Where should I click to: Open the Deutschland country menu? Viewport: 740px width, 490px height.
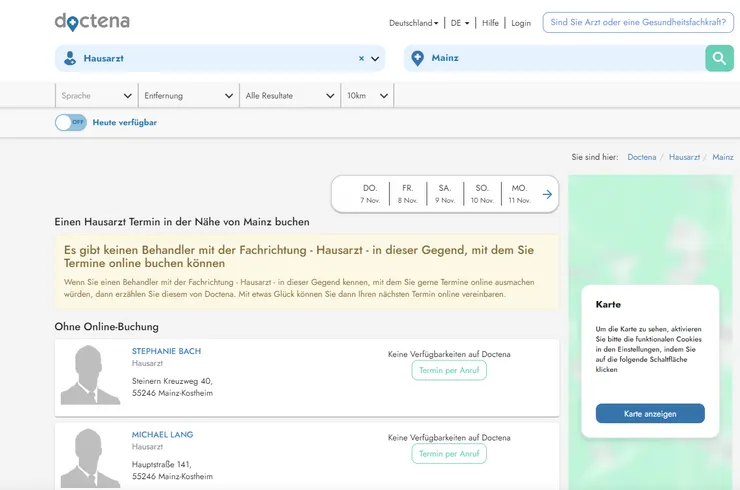[x=413, y=23]
